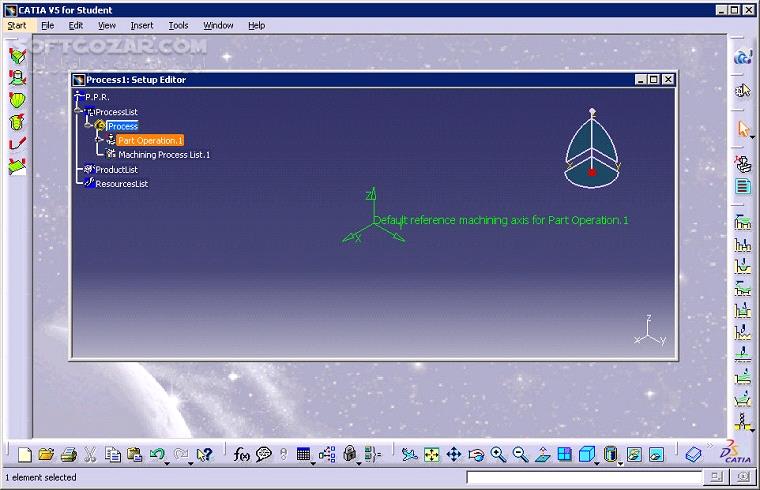Fit All In the view

431,455
